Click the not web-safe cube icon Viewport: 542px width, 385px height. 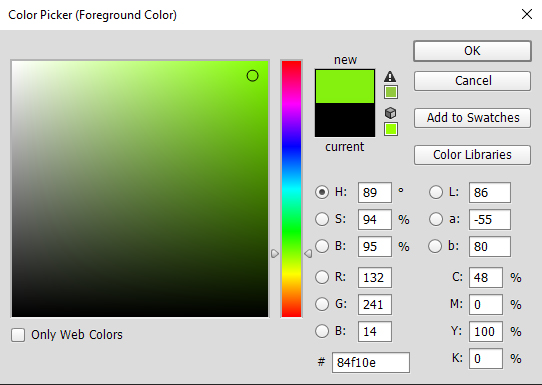[390, 113]
